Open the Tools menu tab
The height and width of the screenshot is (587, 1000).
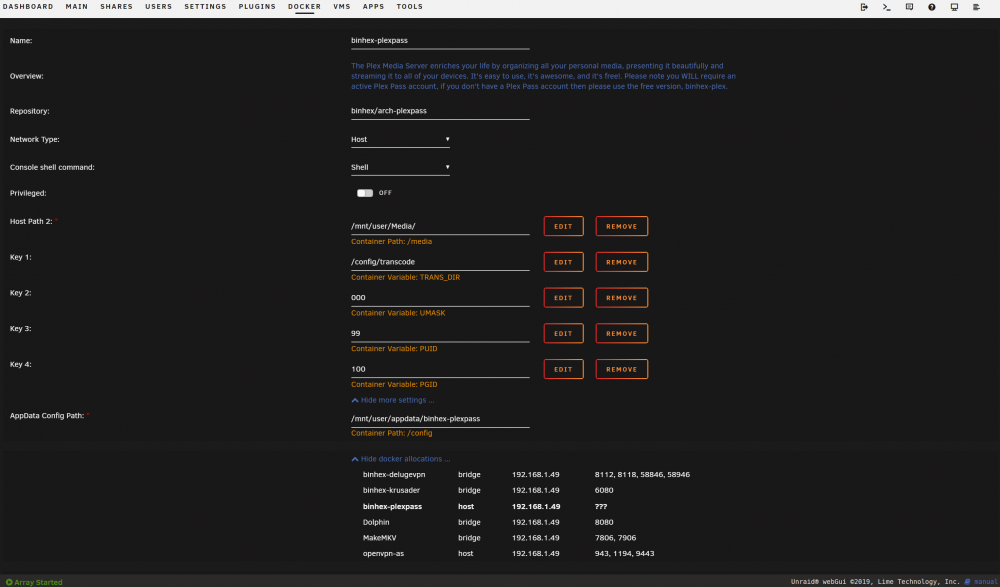click(409, 6)
